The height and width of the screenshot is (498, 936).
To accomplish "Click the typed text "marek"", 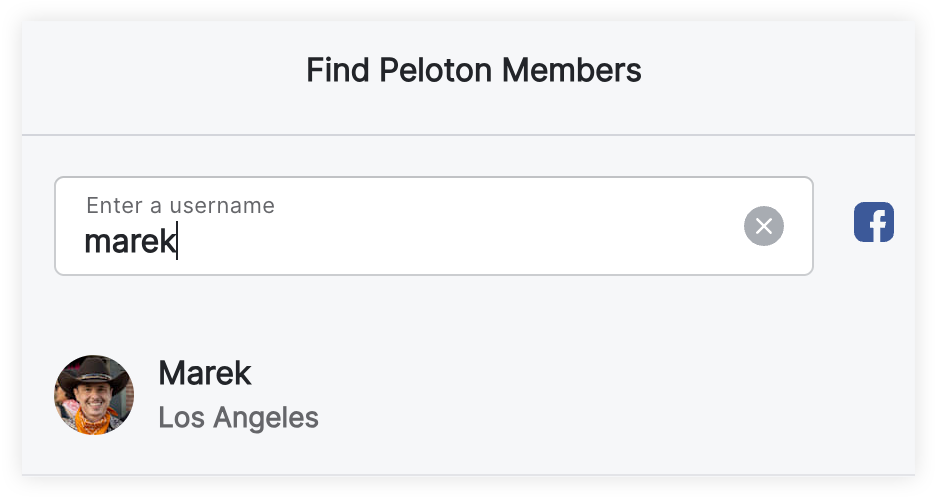I will [x=130, y=241].
